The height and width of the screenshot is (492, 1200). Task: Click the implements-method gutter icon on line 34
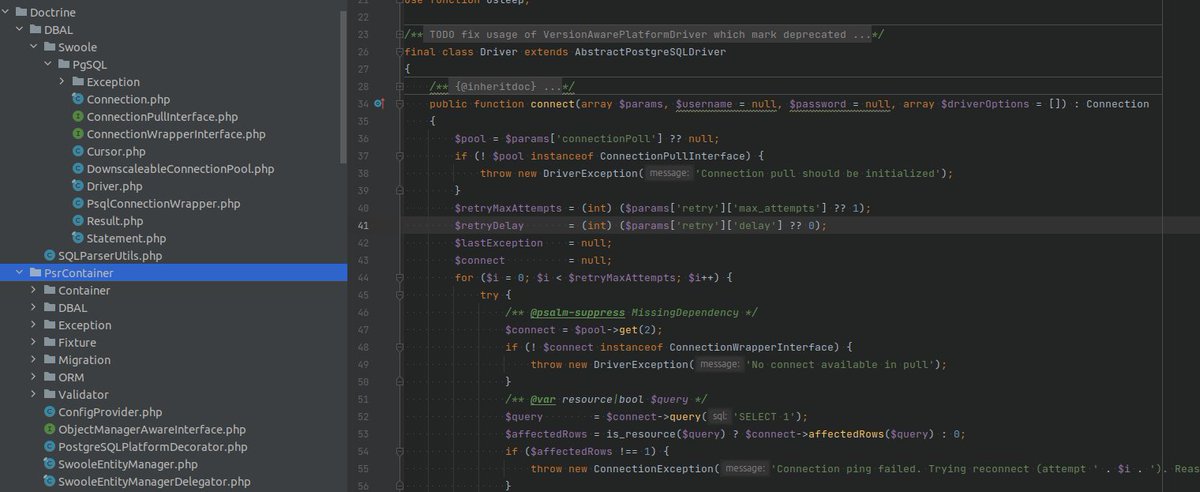[379, 103]
